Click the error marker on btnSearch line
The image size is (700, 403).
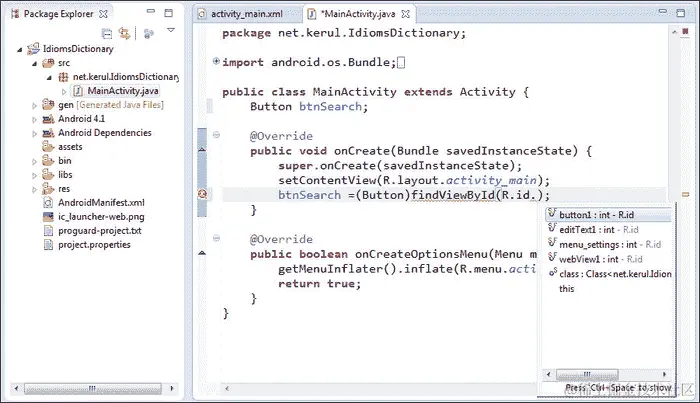click(202, 194)
